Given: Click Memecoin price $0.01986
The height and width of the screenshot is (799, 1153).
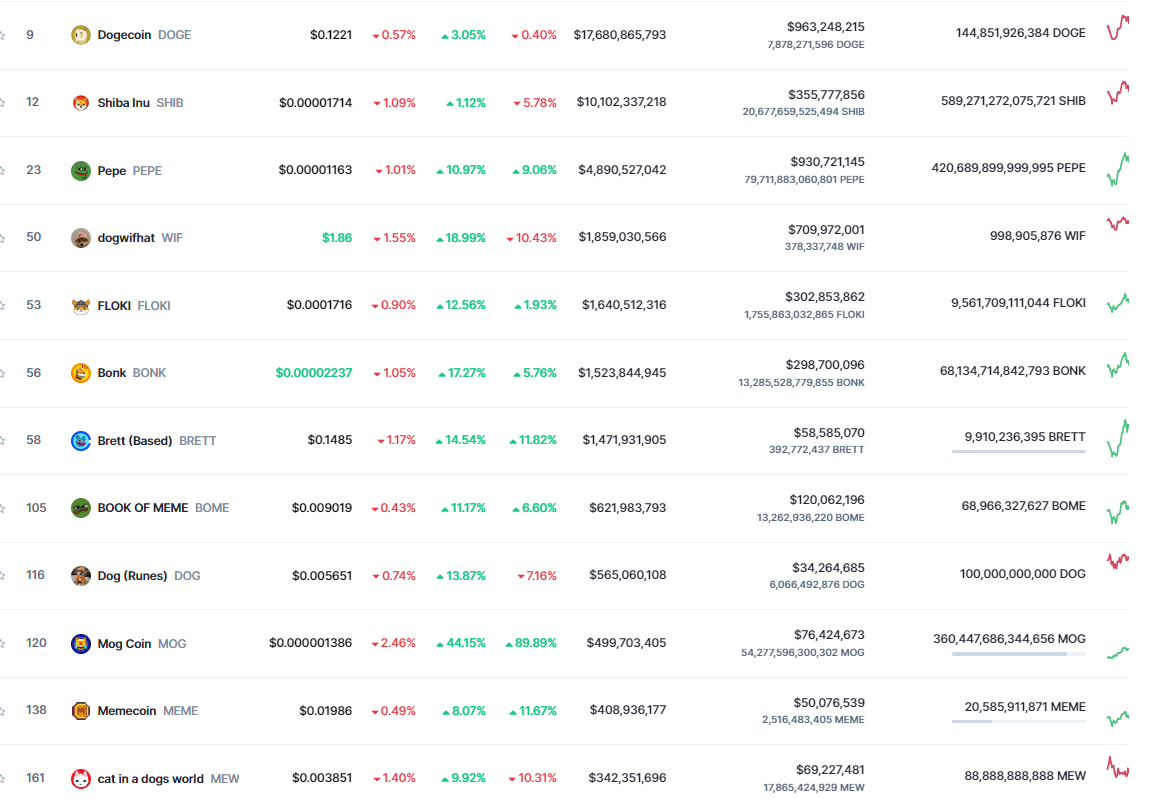Looking at the screenshot, I should tap(326, 711).
